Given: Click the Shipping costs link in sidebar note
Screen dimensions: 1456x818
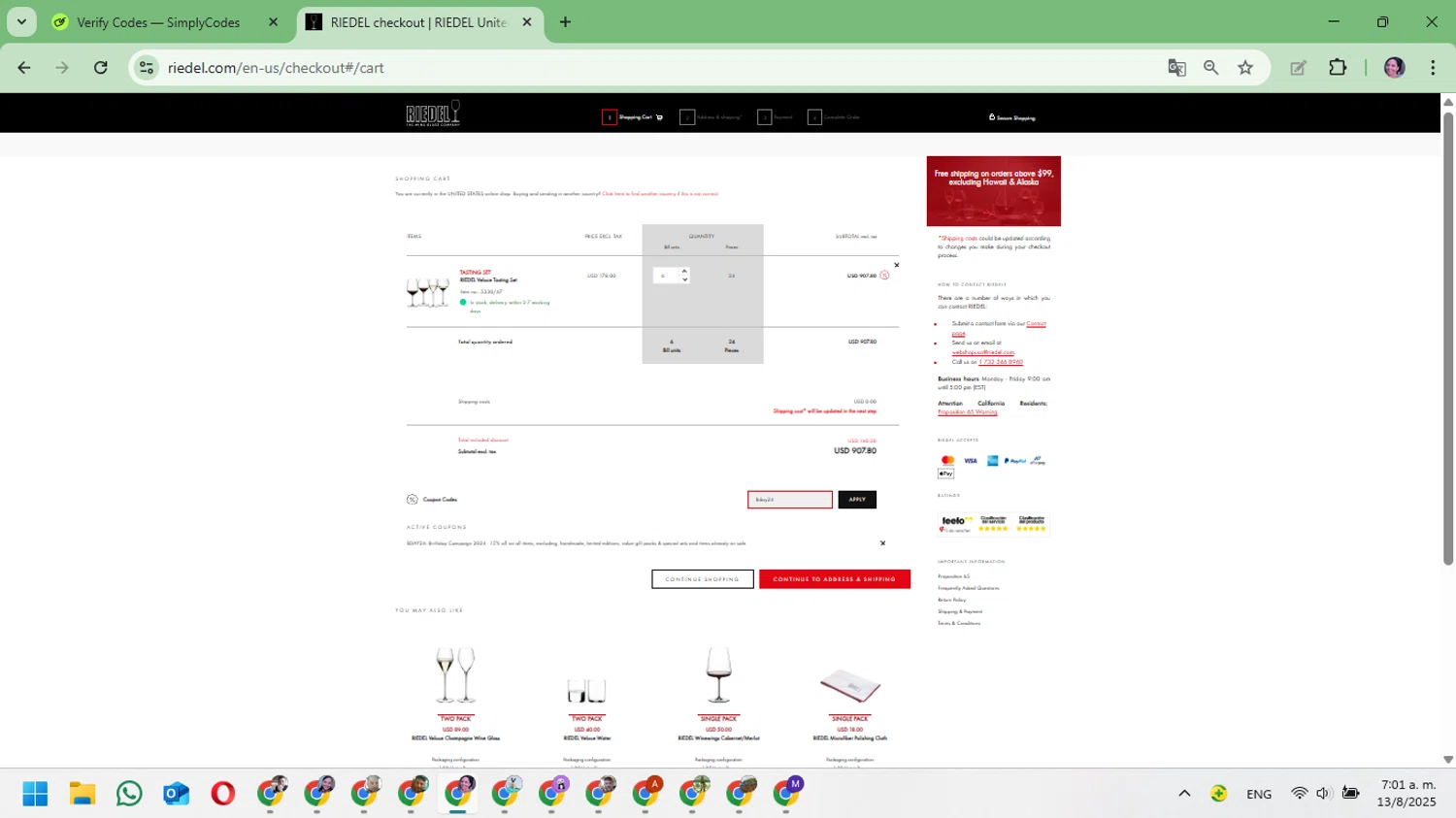Looking at the screenshot, I should [x=959, y=239].
